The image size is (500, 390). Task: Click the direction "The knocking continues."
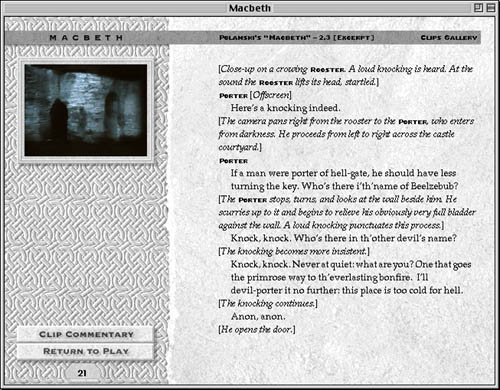click(268, 304)
